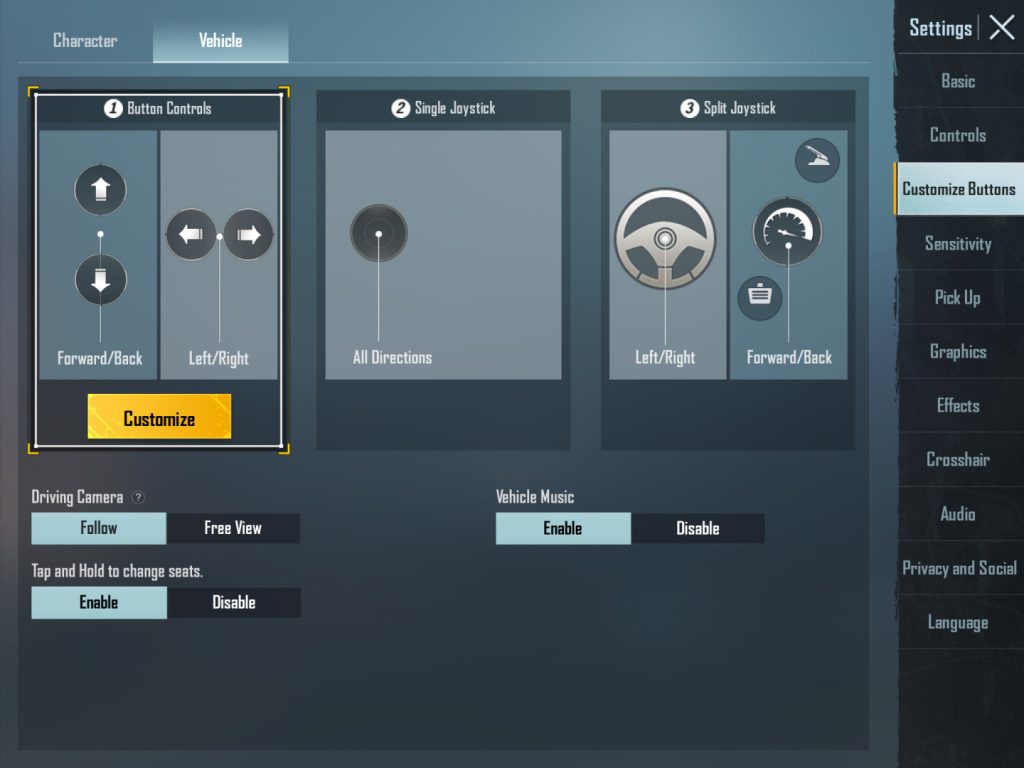Open the Basic settings section
1024x768 pixels.
point(958,81)
